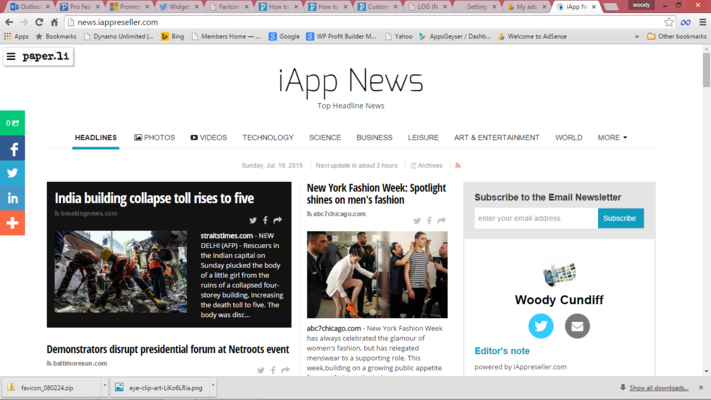The width and height of the screenshot is (711, 400).
Task: Share India building collapse article on Facebook
Action: (265, 220)
